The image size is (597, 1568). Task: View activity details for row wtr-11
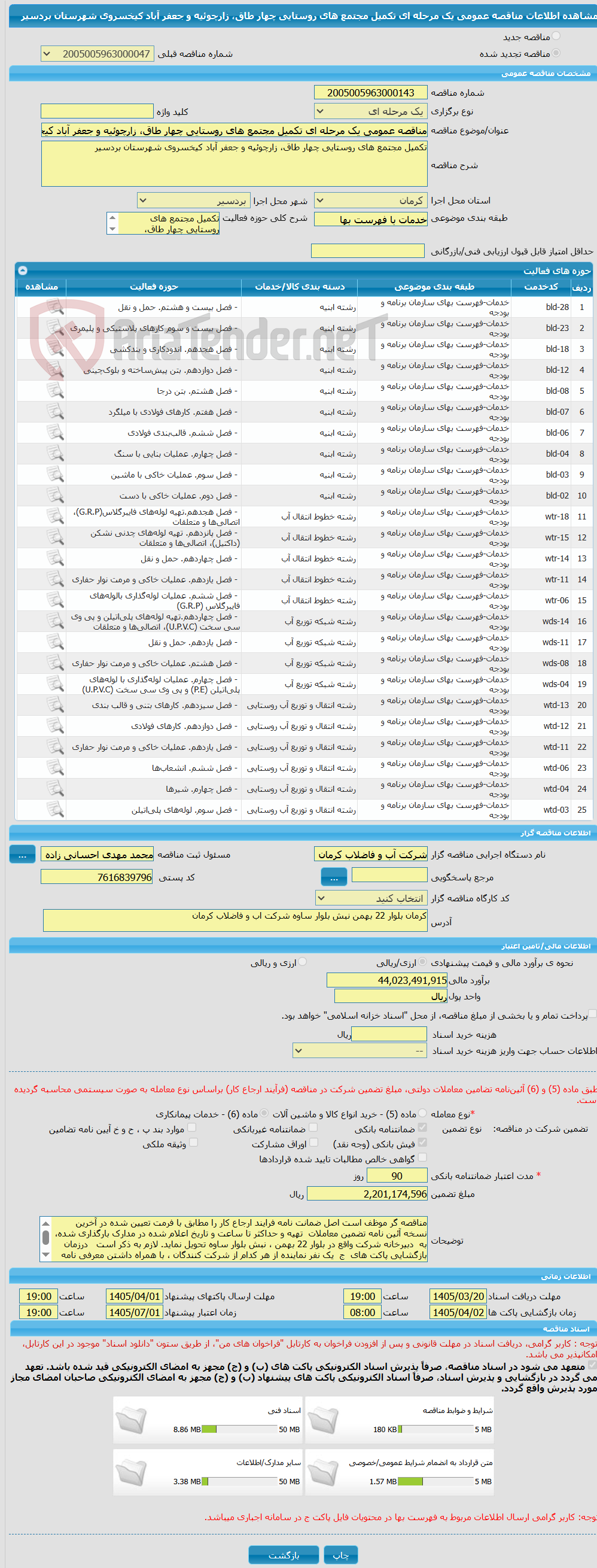56,580
